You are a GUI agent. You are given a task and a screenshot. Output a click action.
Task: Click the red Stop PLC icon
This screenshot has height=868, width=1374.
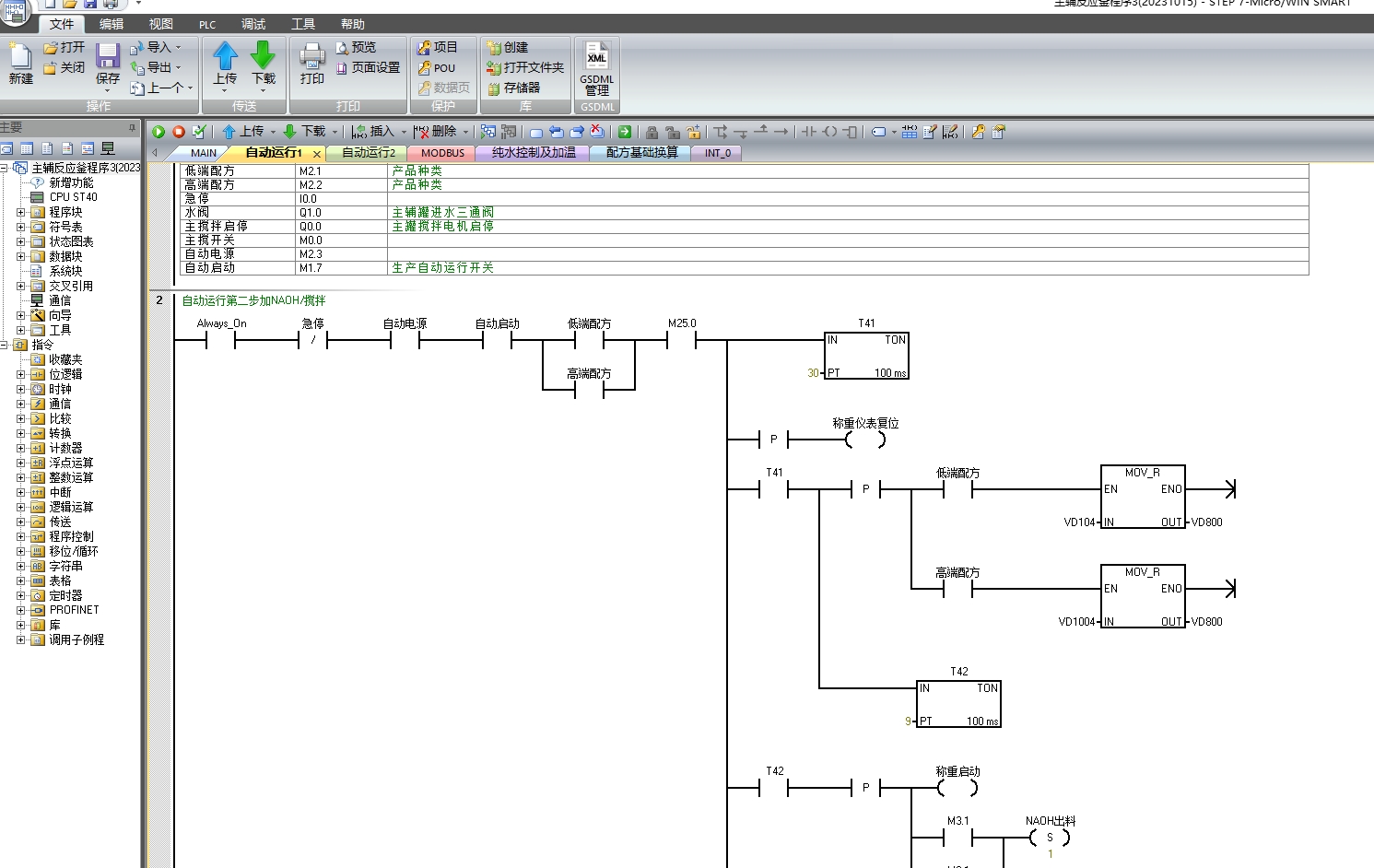click(179, 132)
